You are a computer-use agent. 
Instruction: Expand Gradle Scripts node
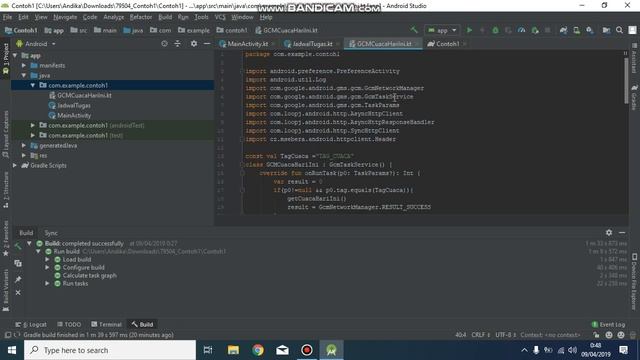15,165
